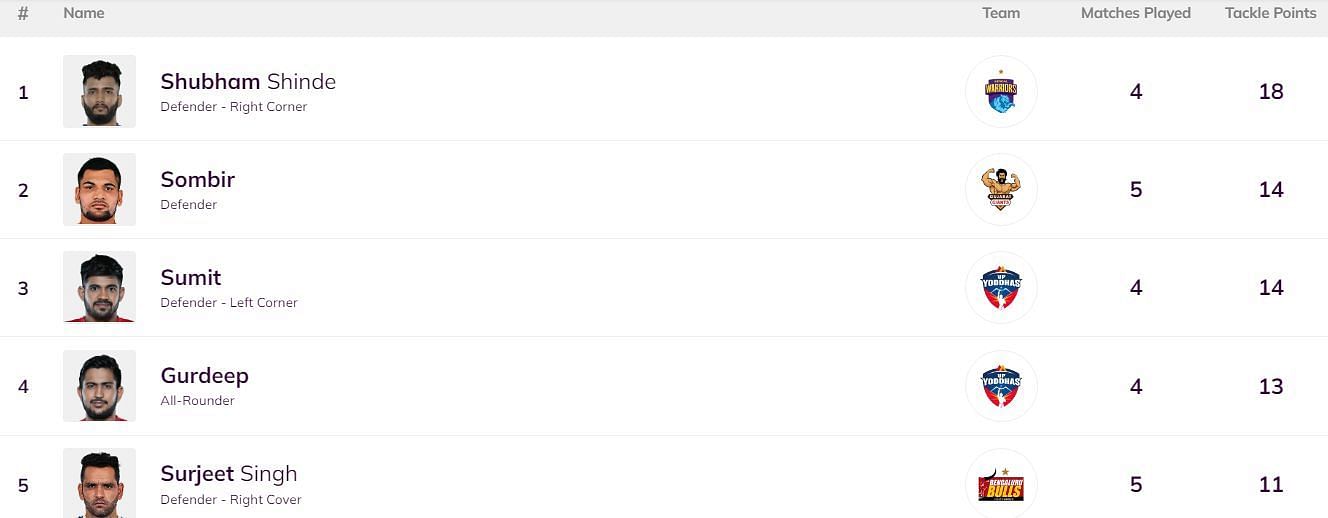1328x518 pixels.
Task: Open Sombir's player photo
Action: (99, 189)
